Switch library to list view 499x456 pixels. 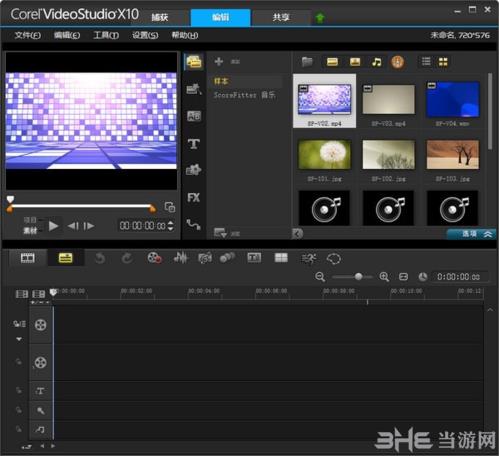[426, 62]
